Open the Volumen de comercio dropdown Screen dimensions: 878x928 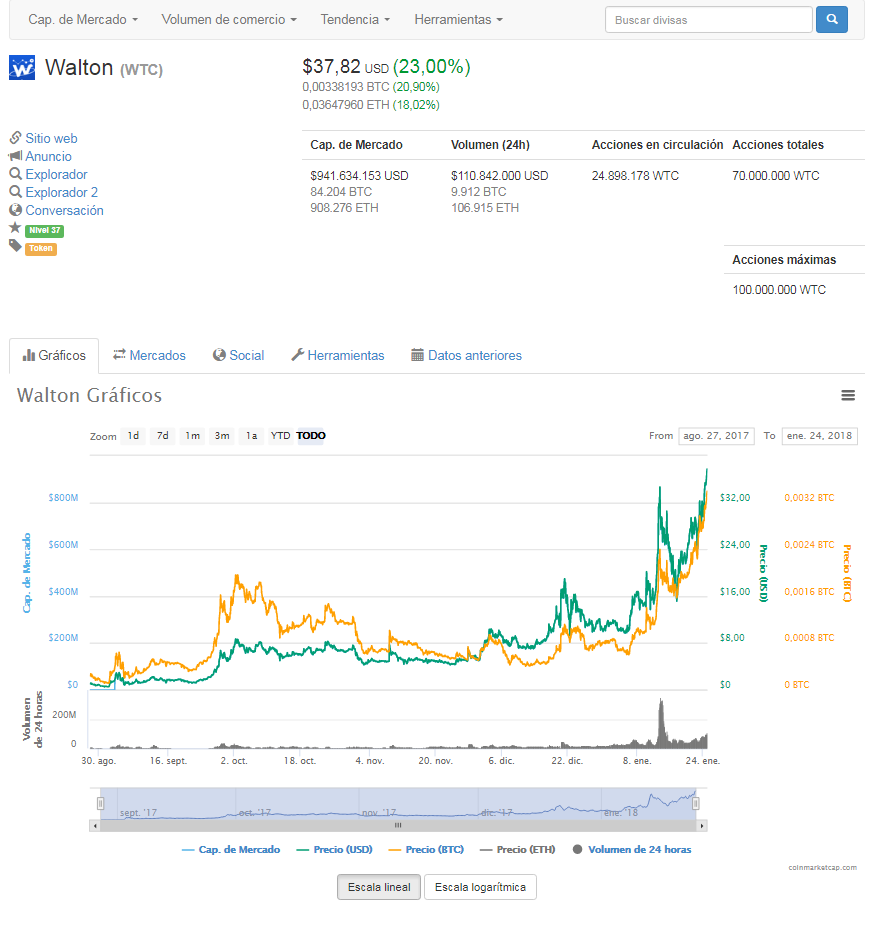pos(229,20)
